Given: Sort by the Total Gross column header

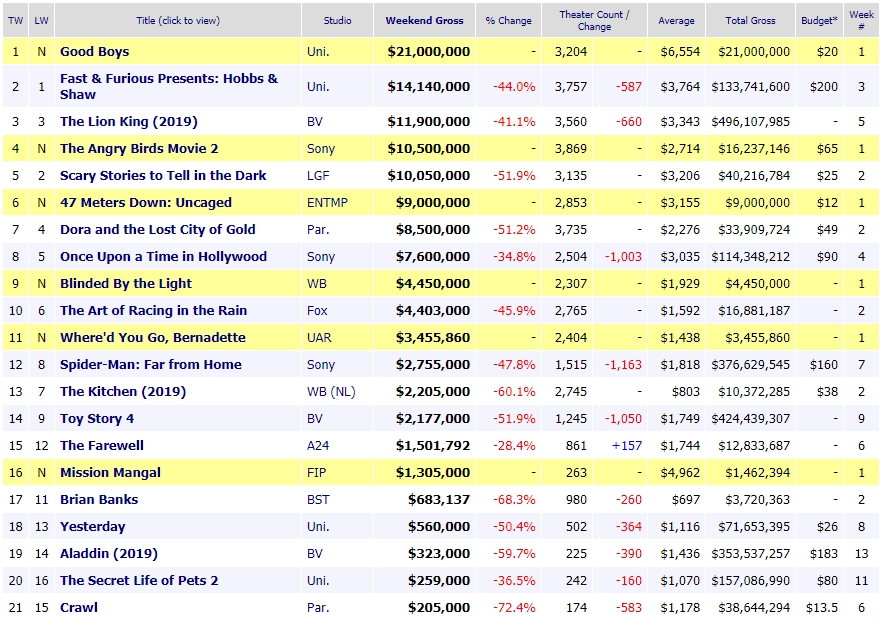Looking at the screenshot, I should coord(750,21).
